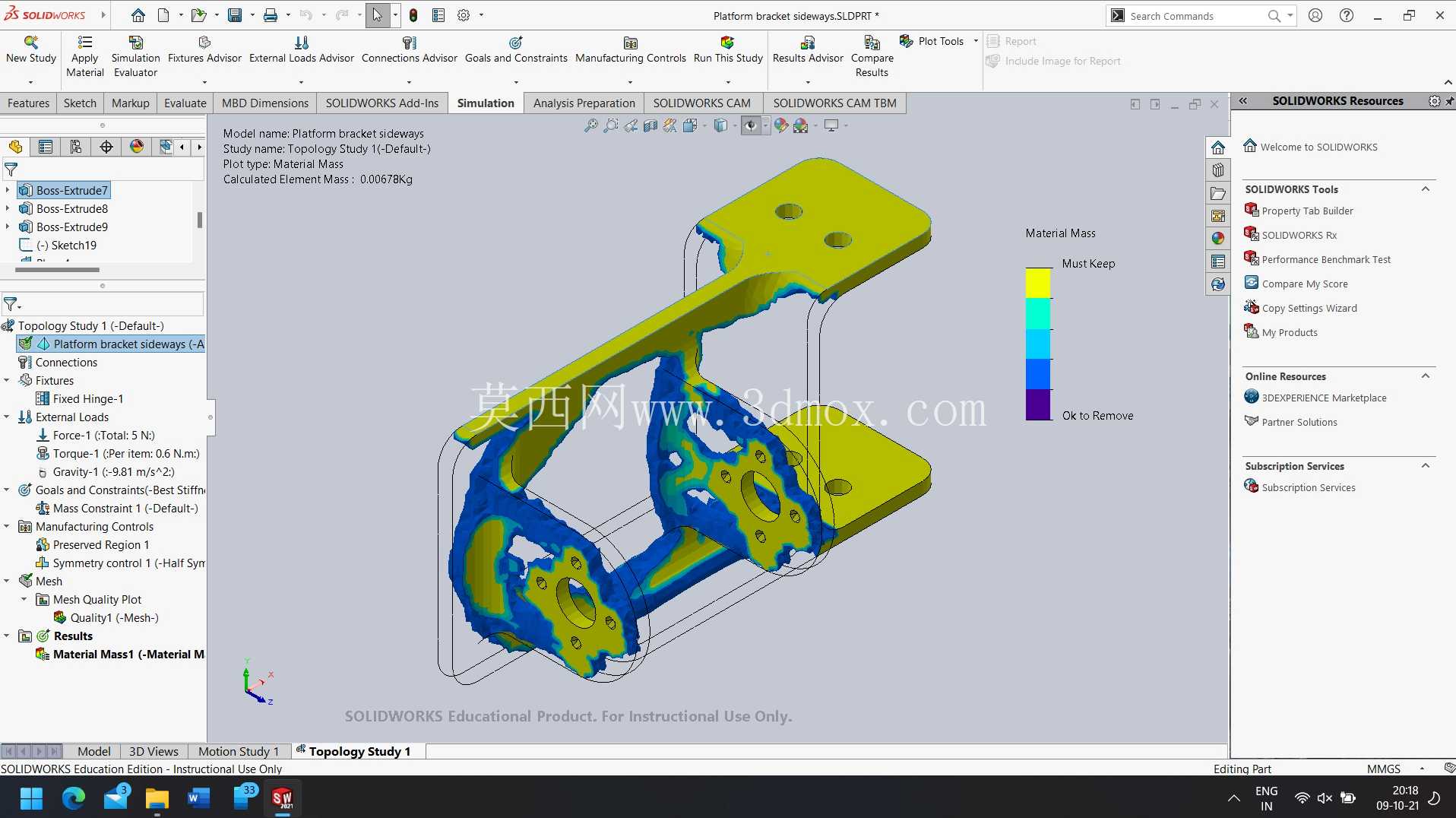
Task: Toggle the Section View tool
Action: click(650, 125)
